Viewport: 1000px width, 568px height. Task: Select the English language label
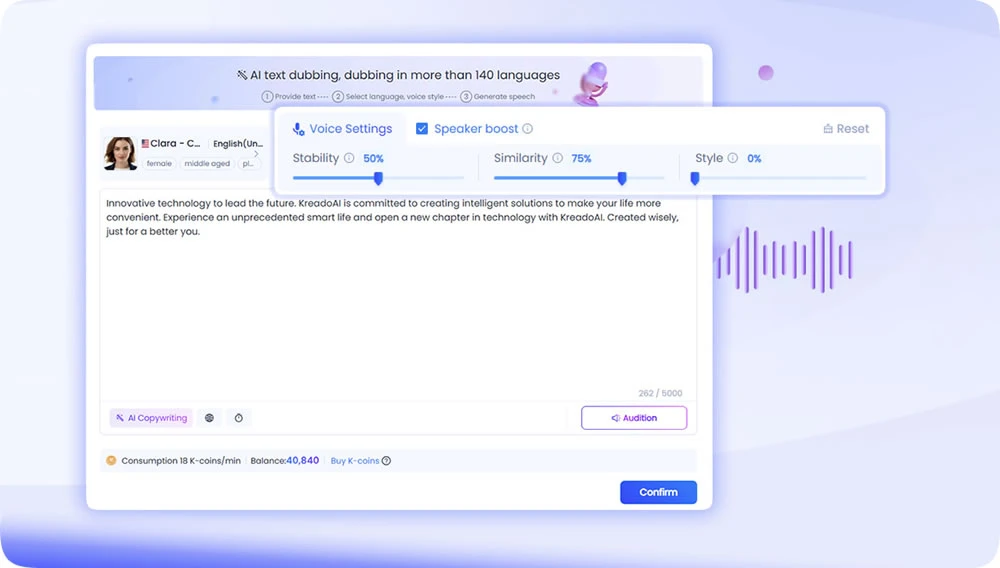(x=238, y=143)
